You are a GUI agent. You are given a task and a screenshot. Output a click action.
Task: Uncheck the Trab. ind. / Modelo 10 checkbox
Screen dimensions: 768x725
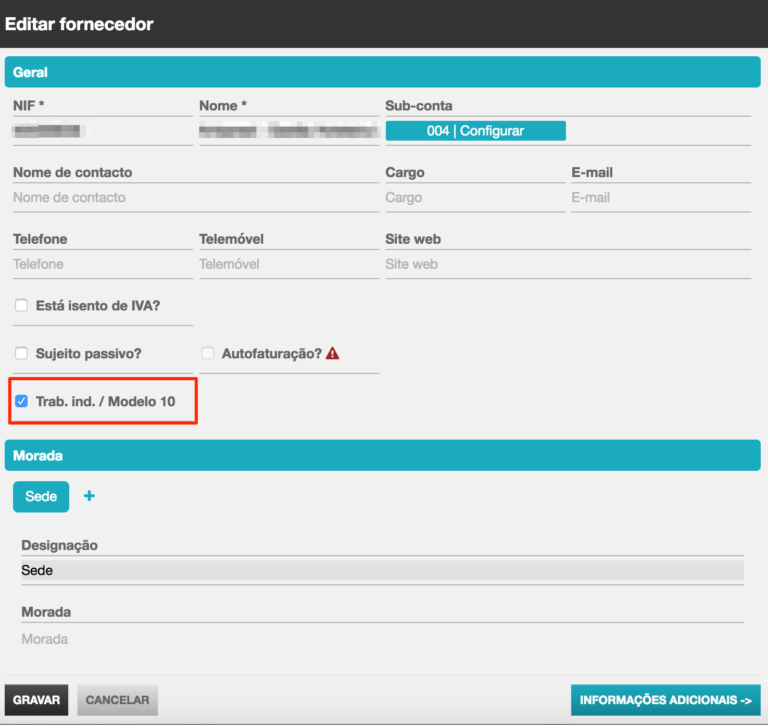[x=22, y=401]
